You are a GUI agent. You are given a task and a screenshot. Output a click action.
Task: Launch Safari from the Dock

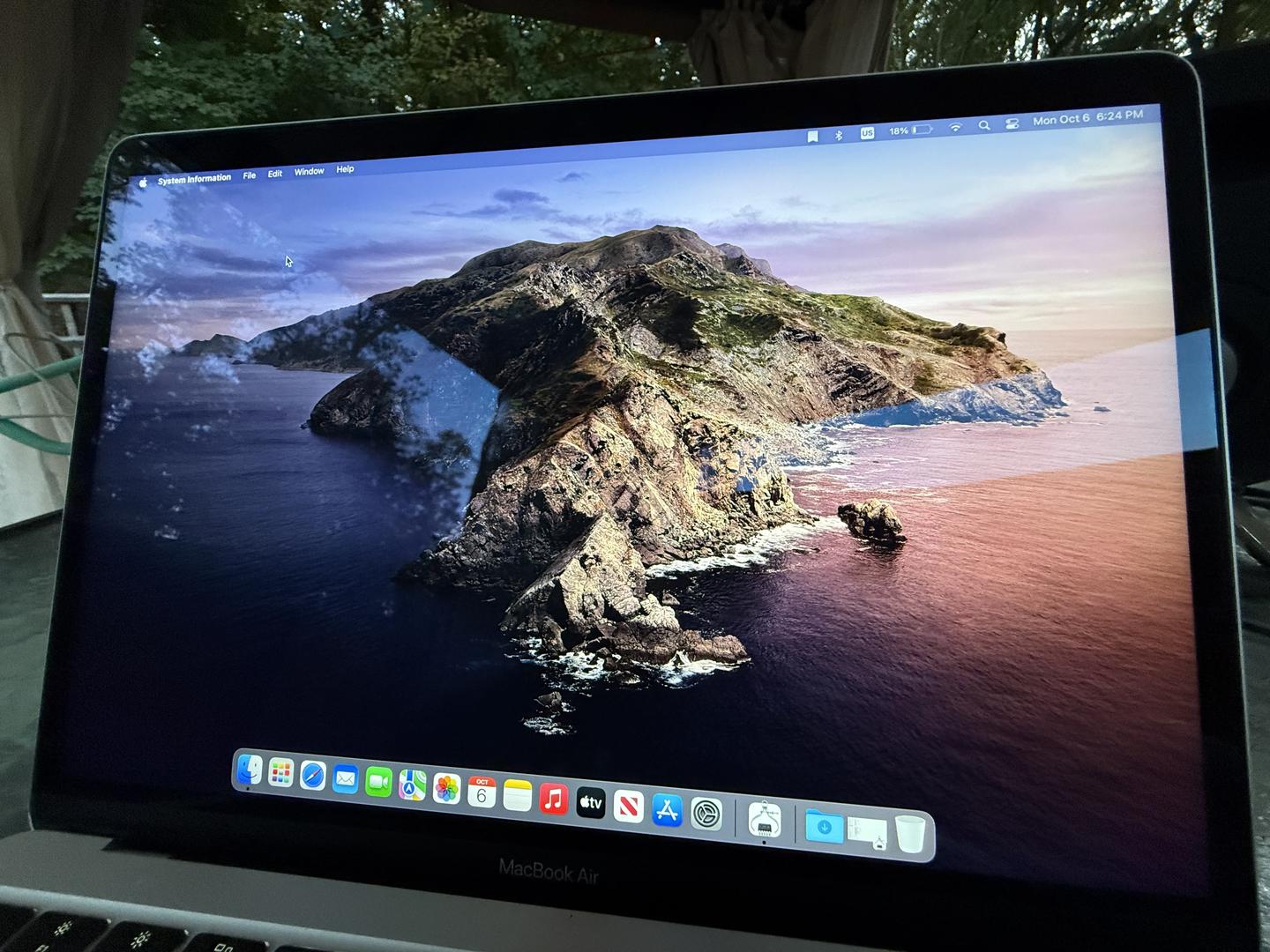(x=313, y=776)
